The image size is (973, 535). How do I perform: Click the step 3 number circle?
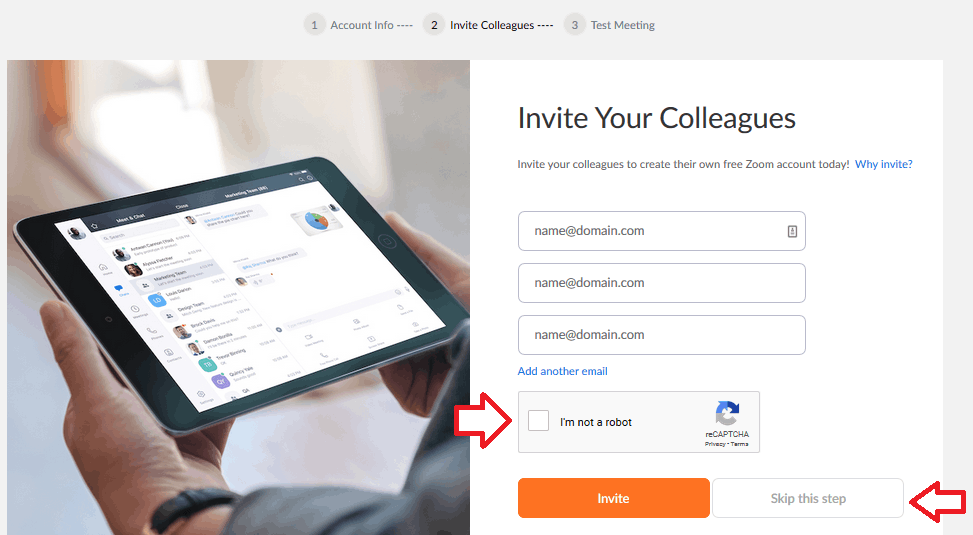click(x=575, y=25)
